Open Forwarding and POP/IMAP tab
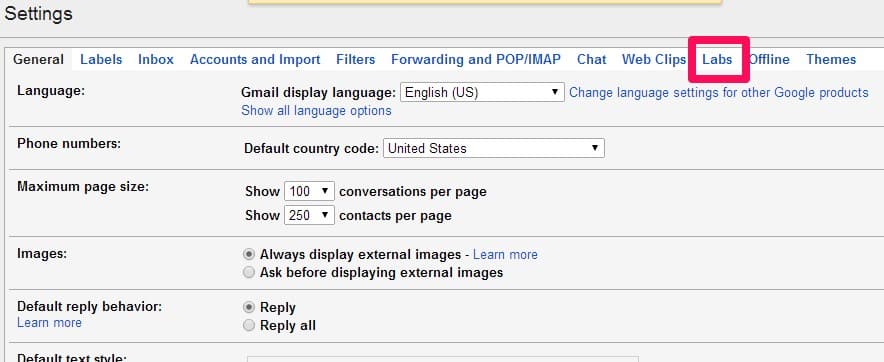884x362 pixels. [x=476, y=59]
